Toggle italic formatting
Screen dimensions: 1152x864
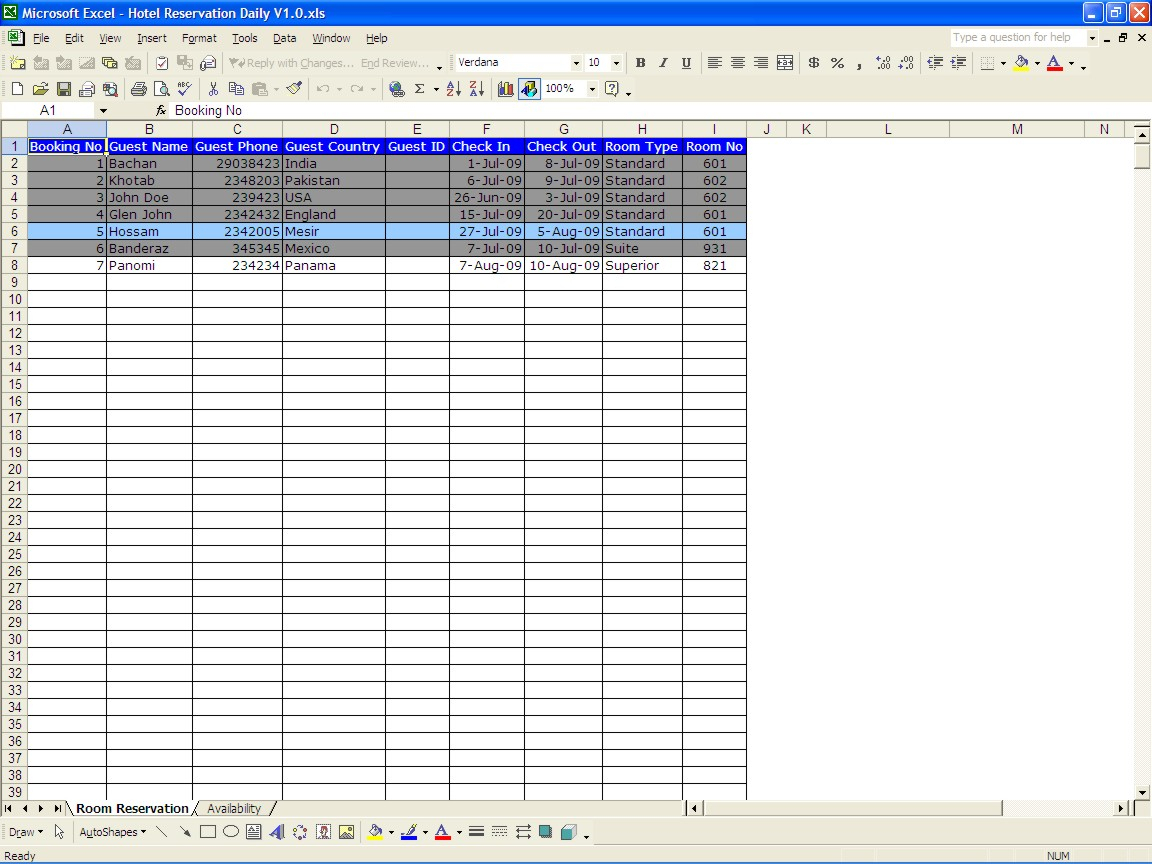coord(663,62)
